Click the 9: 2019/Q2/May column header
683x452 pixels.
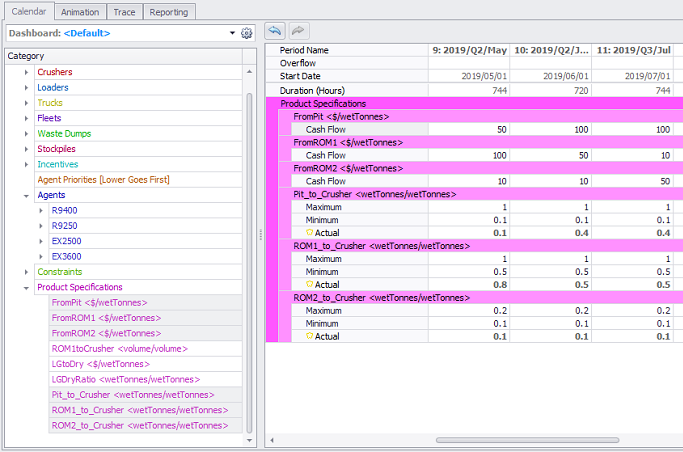point(469,49)
